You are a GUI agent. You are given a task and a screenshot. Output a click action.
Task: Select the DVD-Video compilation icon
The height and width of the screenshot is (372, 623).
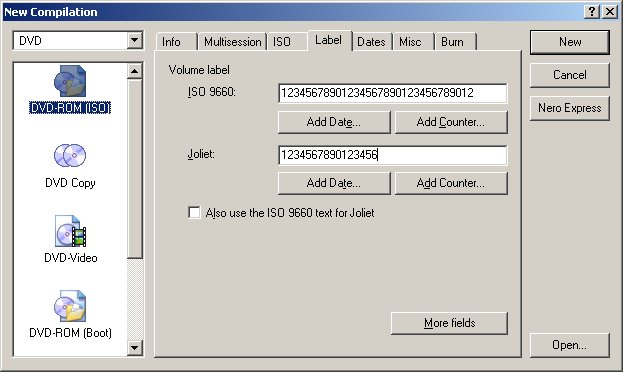point(70,231)
